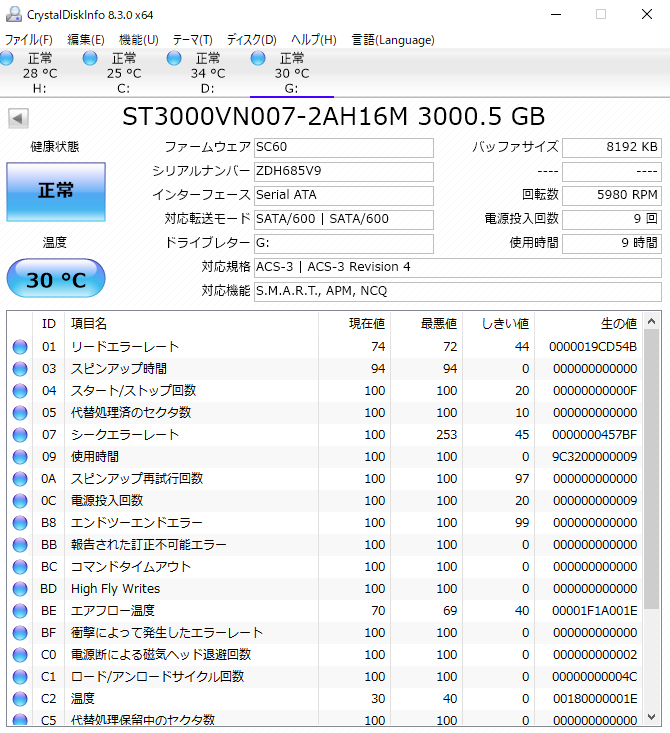
Task: Click status orb for エアフロー温度 row
Action: point(20,611)
